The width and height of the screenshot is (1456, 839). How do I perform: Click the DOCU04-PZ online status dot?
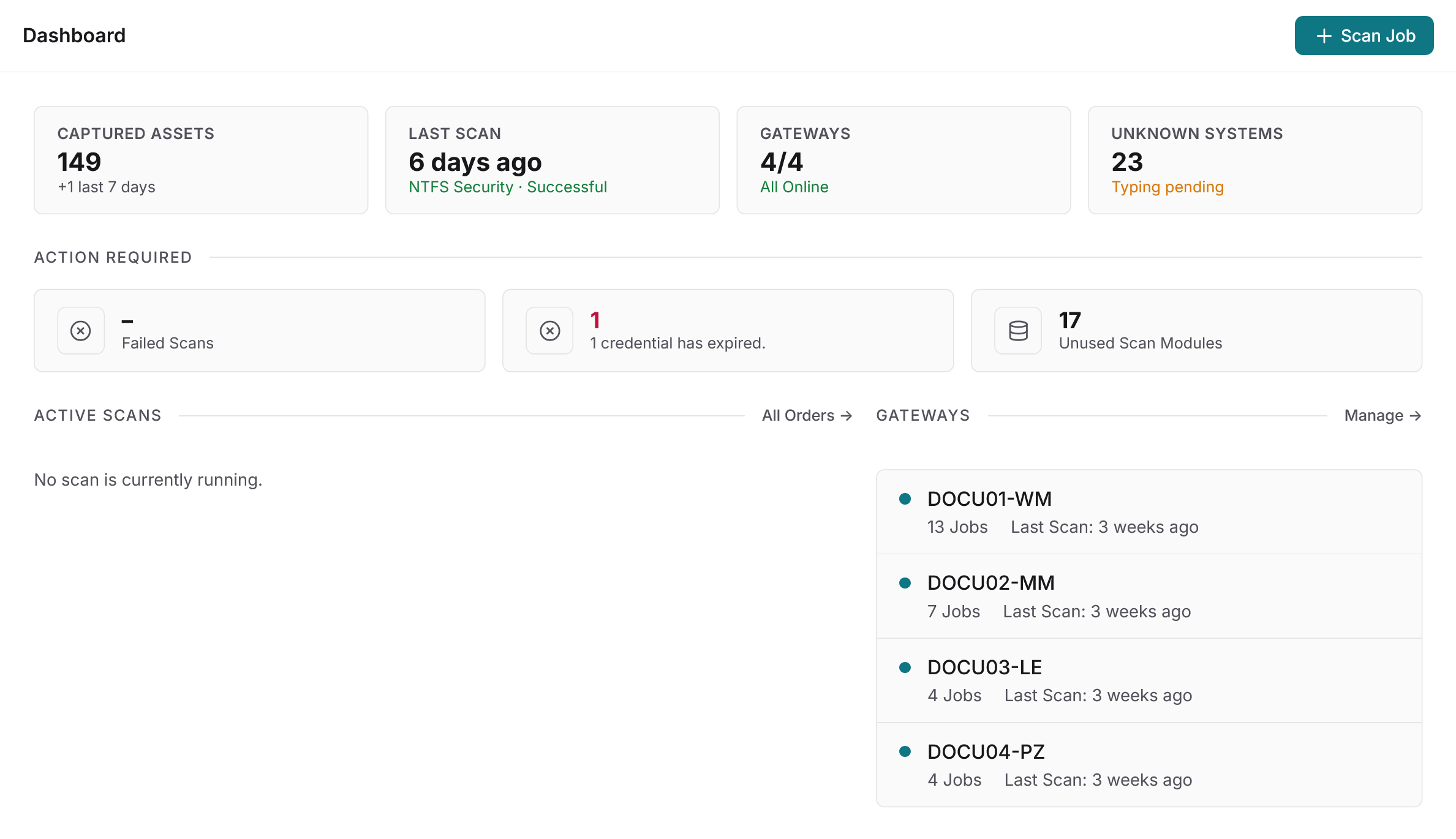pos(905,751)
